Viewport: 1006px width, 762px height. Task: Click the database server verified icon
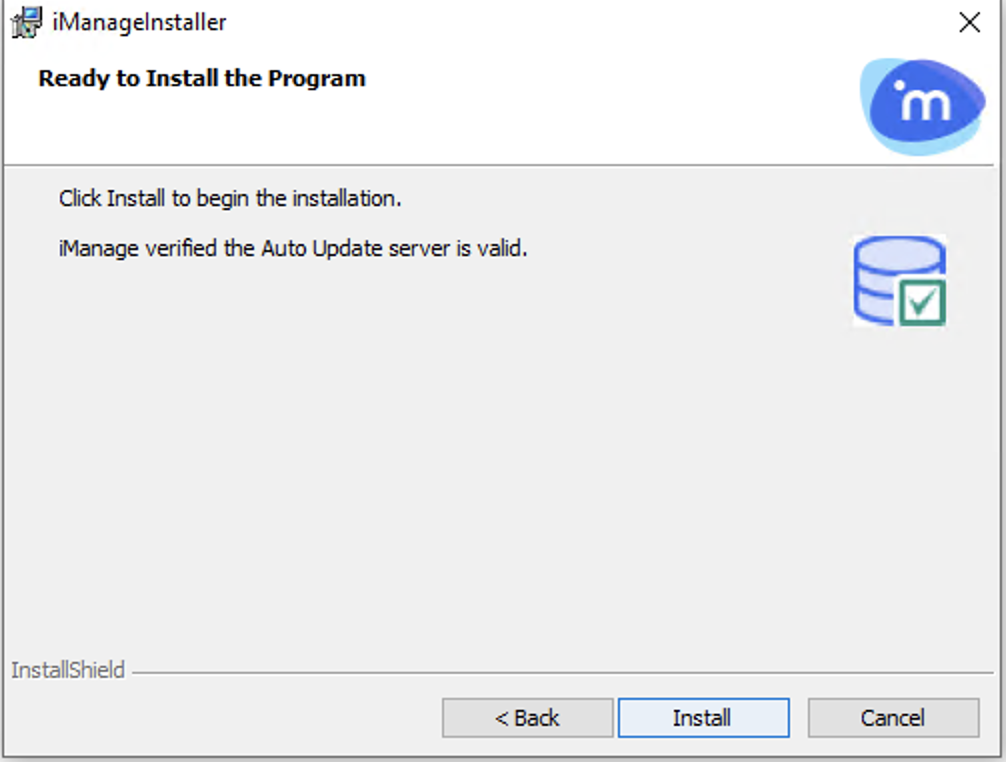(900, 281)
